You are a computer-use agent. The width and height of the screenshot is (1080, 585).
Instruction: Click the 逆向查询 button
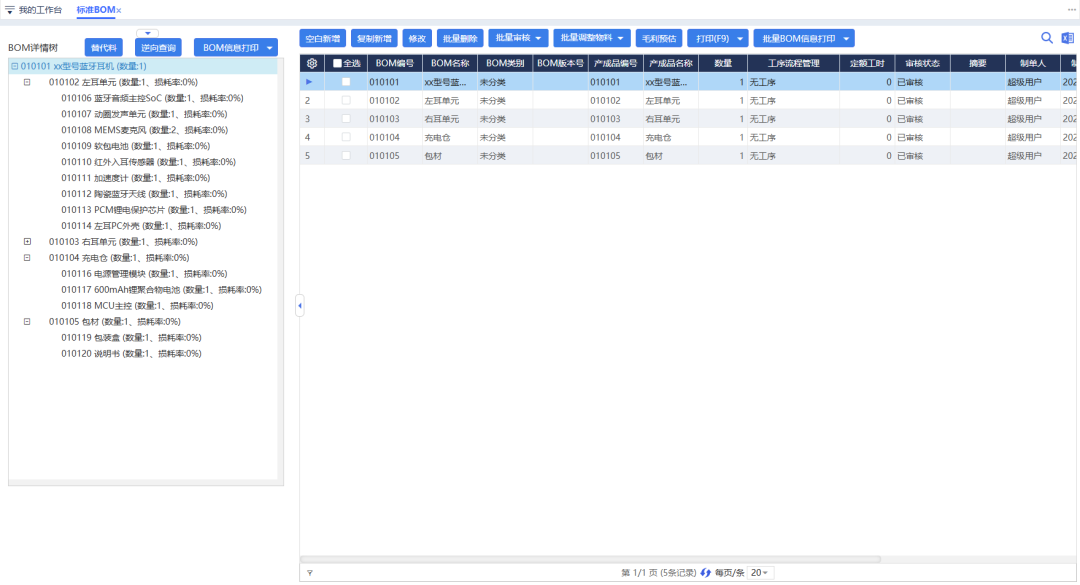click(158, 48)
